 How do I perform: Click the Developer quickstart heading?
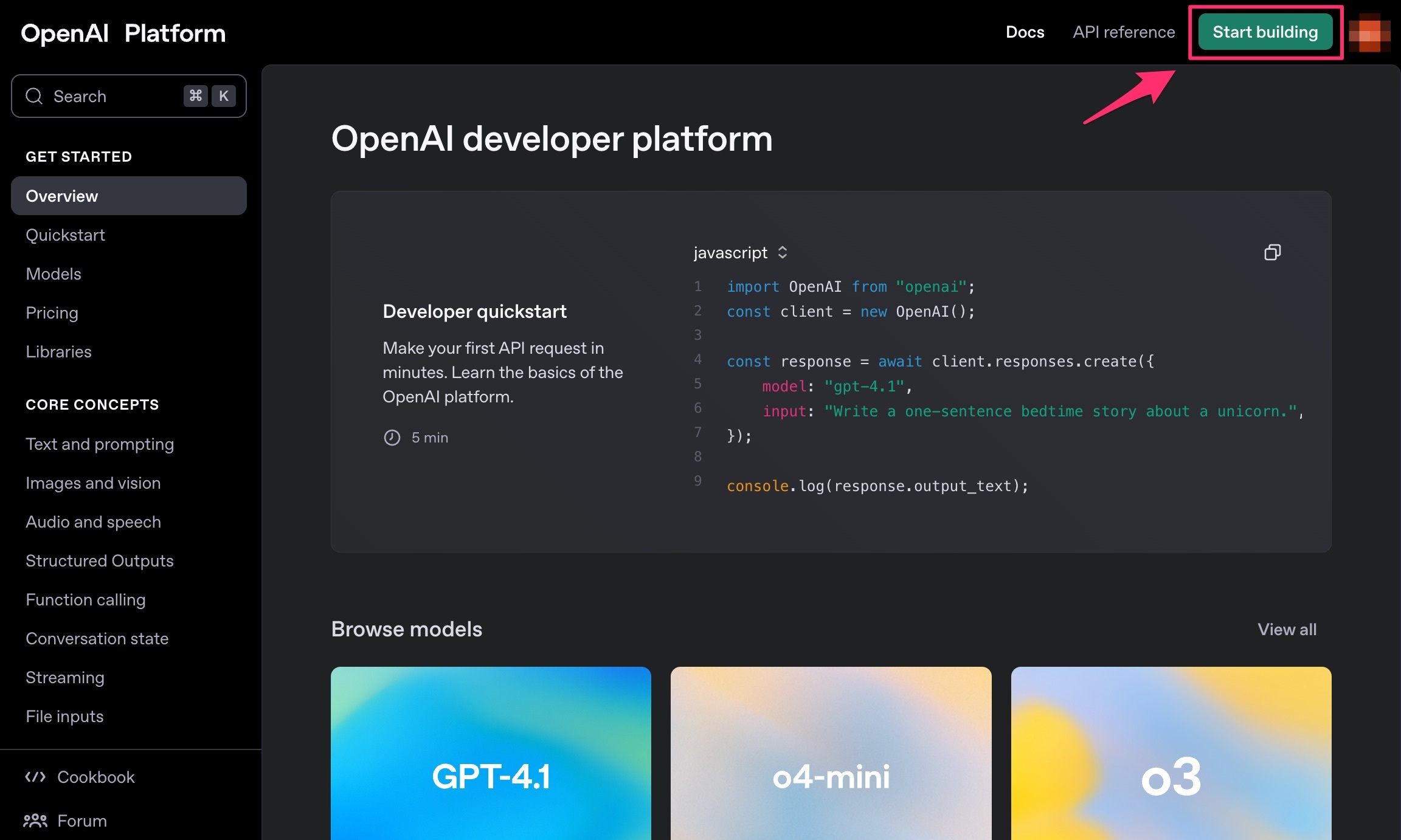pos(474,311)
